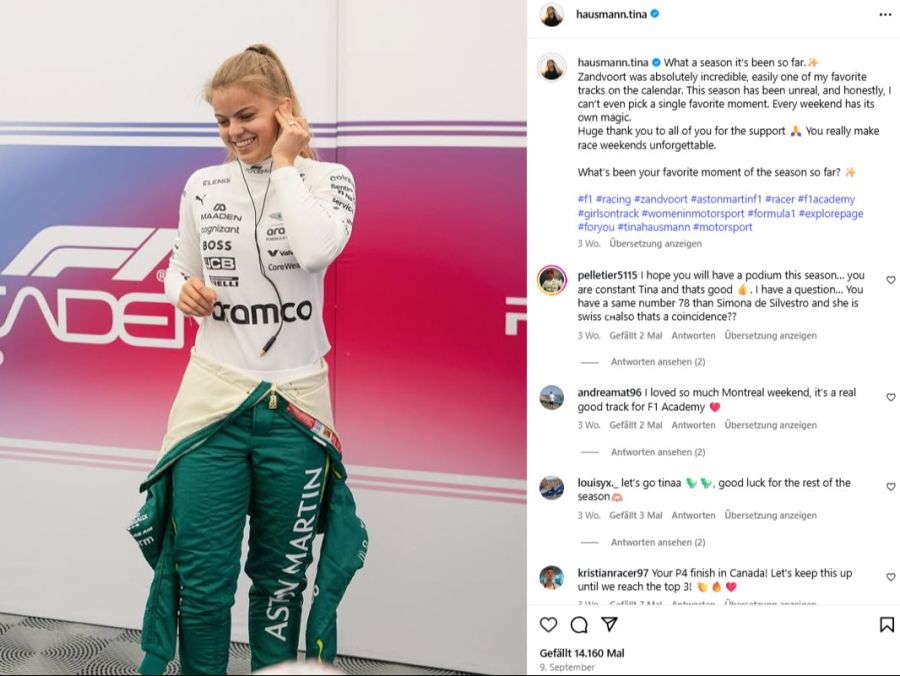The image size is (900, 676).
Task: Expand replies under pelletier5115's comment
Action: (658, 362)
